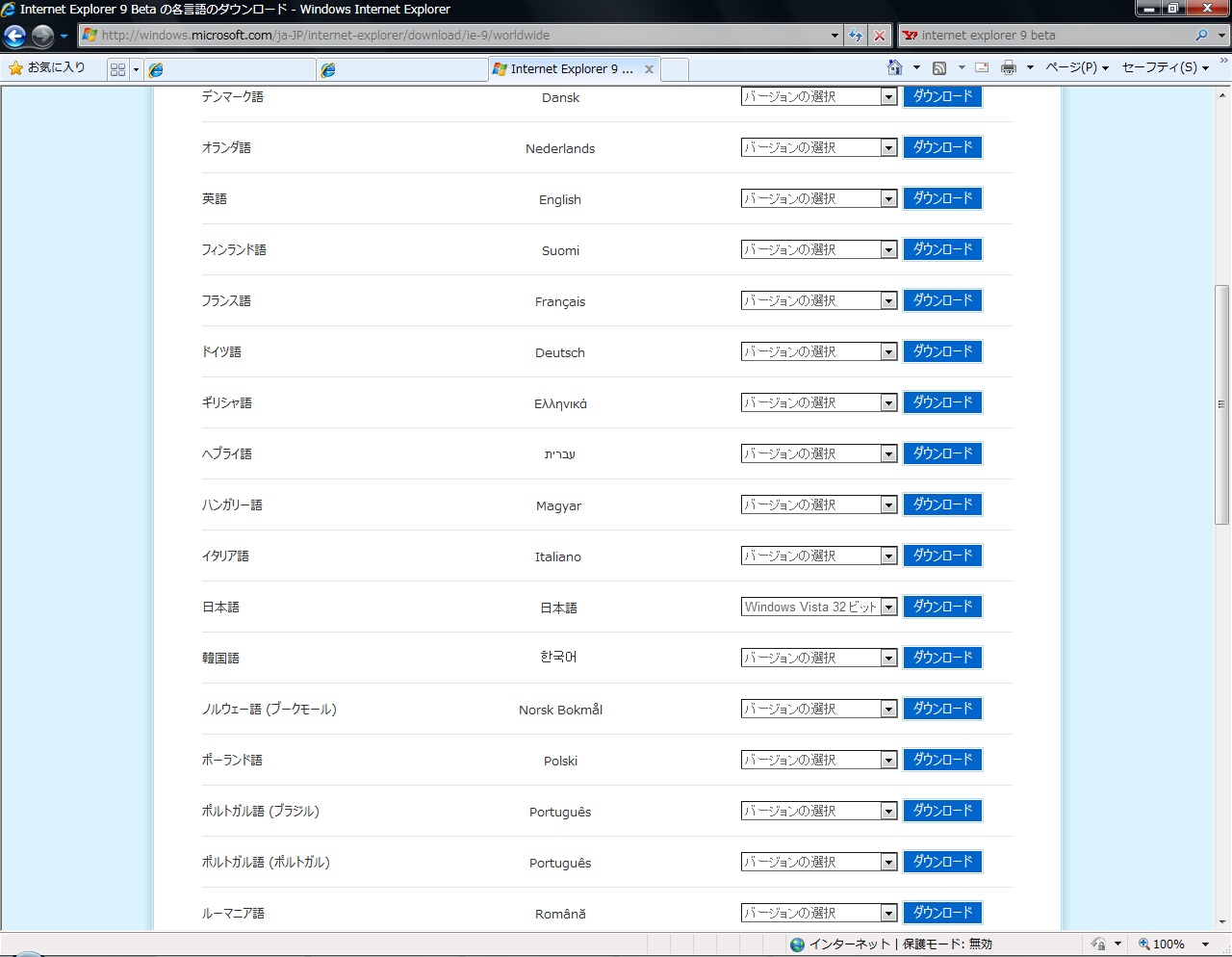This screenshot has width=1232, height=957.
Task: Download the Deutsch version
Action: [x=942, y=351]
